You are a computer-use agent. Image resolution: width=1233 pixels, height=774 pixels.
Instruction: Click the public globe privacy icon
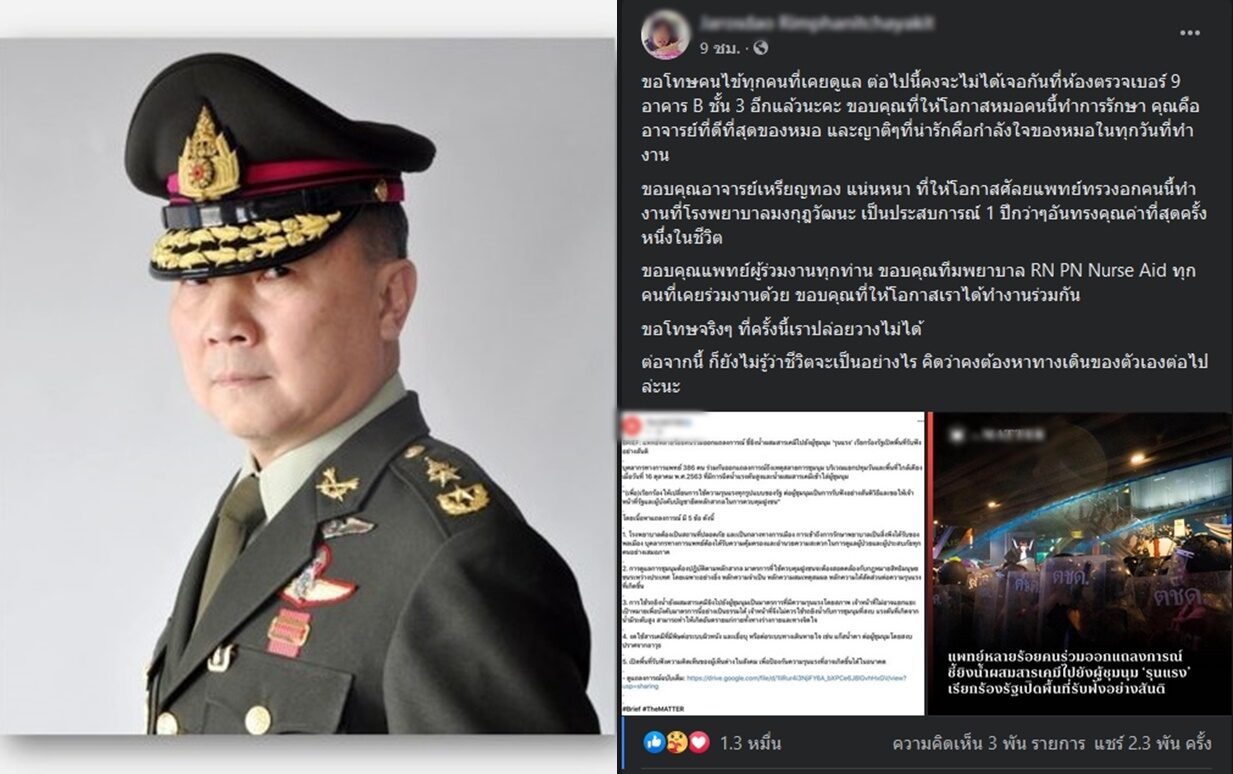[760, 47]
